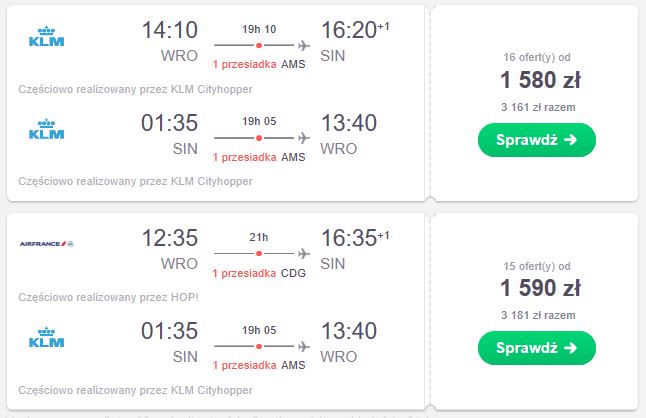Click the red stopover dot on the CDG route
The height and width of the screenshot is (418, 646).
coord(259,254)
